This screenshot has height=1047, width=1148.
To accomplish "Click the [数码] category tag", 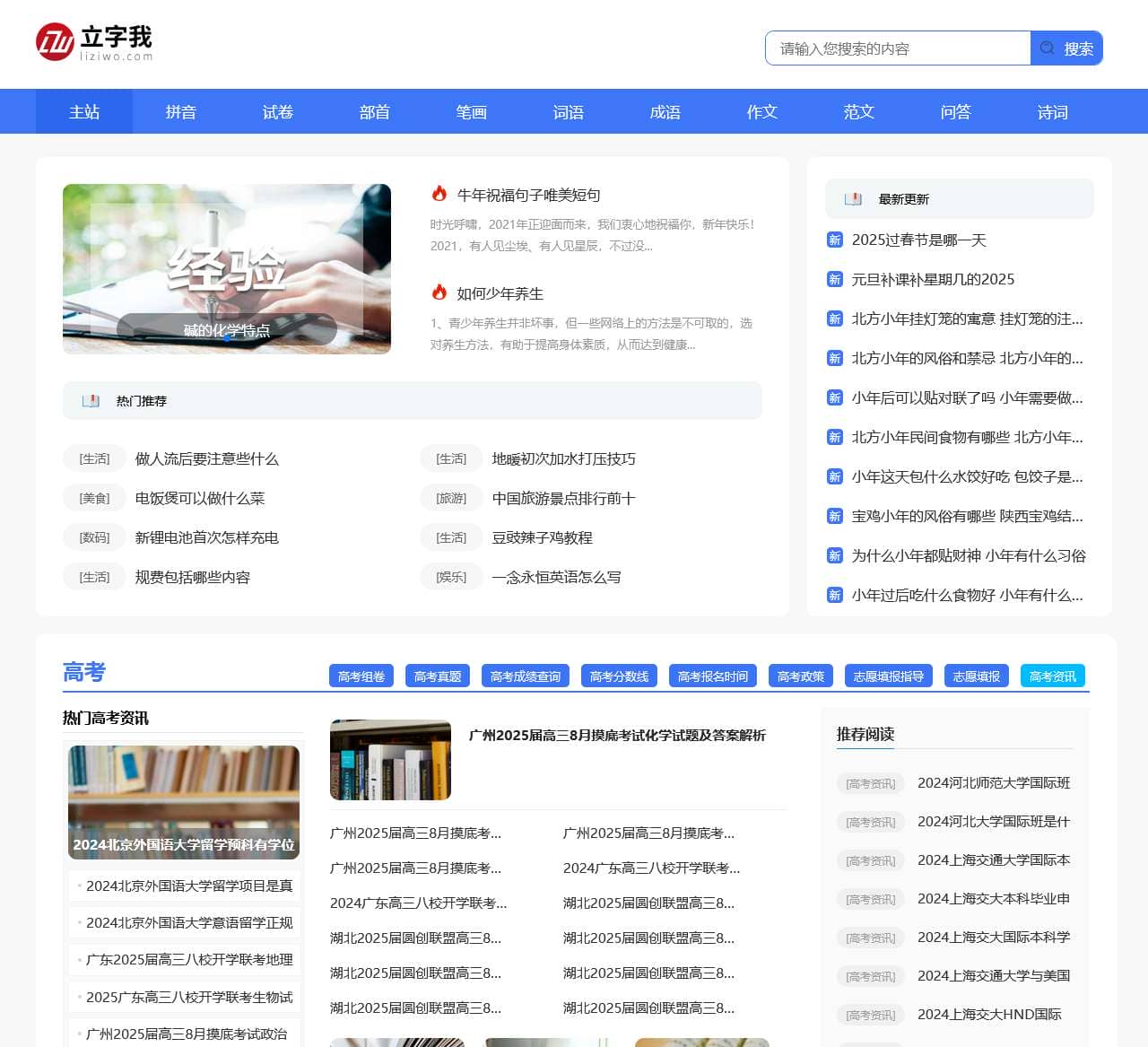I will click(94, 537).
